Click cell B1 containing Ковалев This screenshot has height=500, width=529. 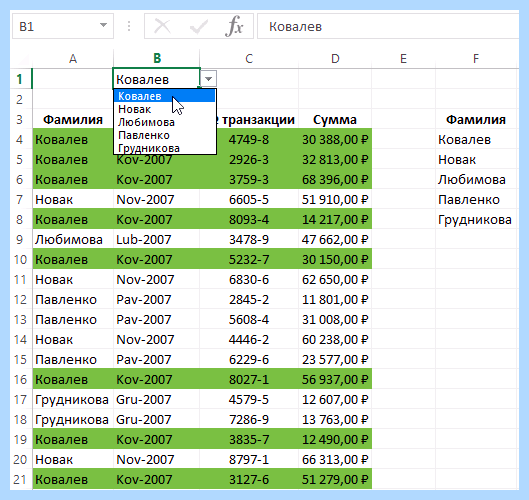tap(157, 79)
